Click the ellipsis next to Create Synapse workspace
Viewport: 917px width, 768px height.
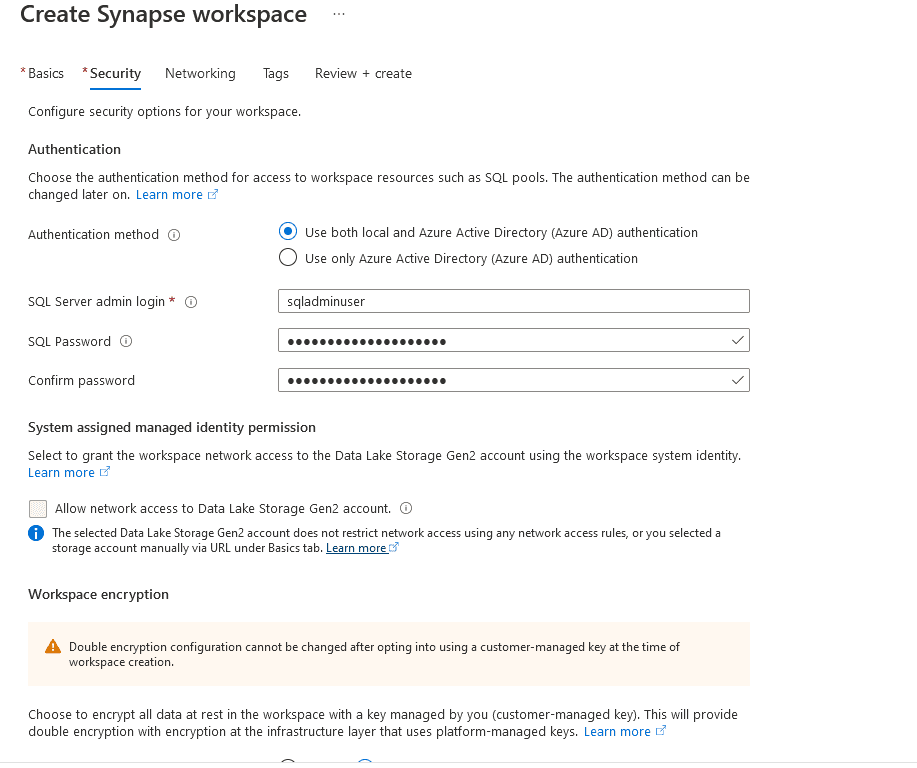click(x=339, y=15)
